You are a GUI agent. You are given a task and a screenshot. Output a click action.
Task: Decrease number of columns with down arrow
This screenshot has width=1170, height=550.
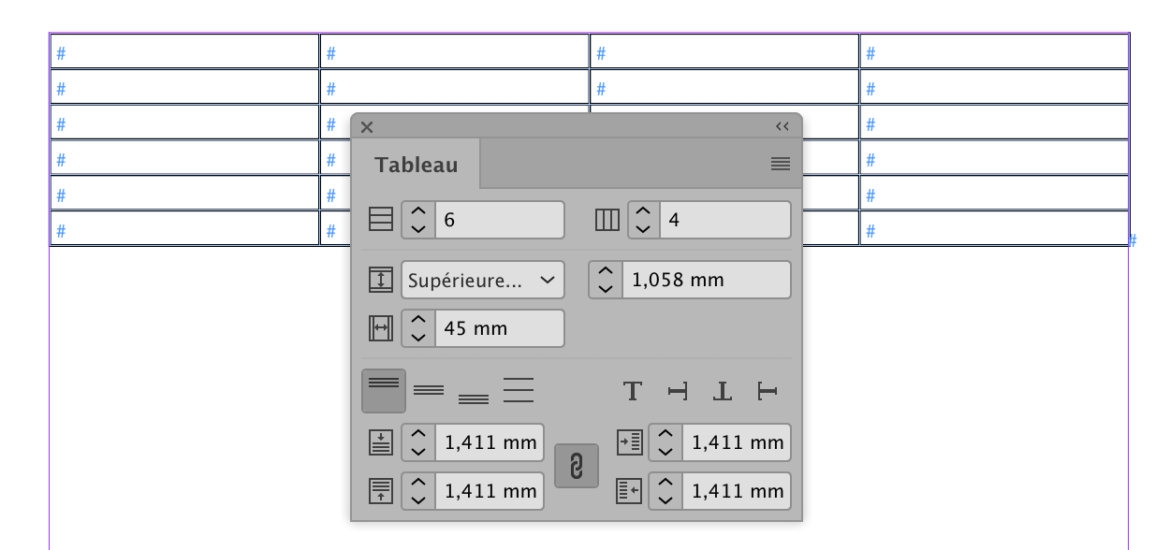click(x=645, y=228)
